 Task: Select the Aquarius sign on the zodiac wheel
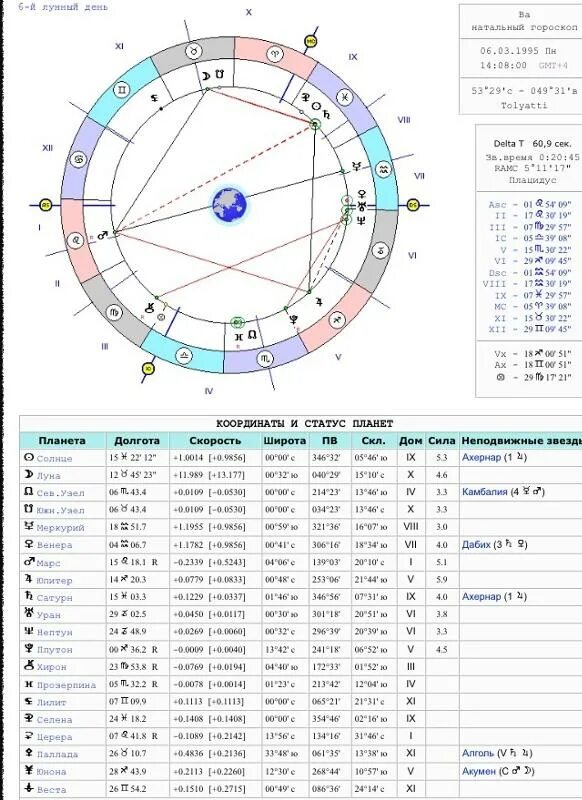point(384,169)
